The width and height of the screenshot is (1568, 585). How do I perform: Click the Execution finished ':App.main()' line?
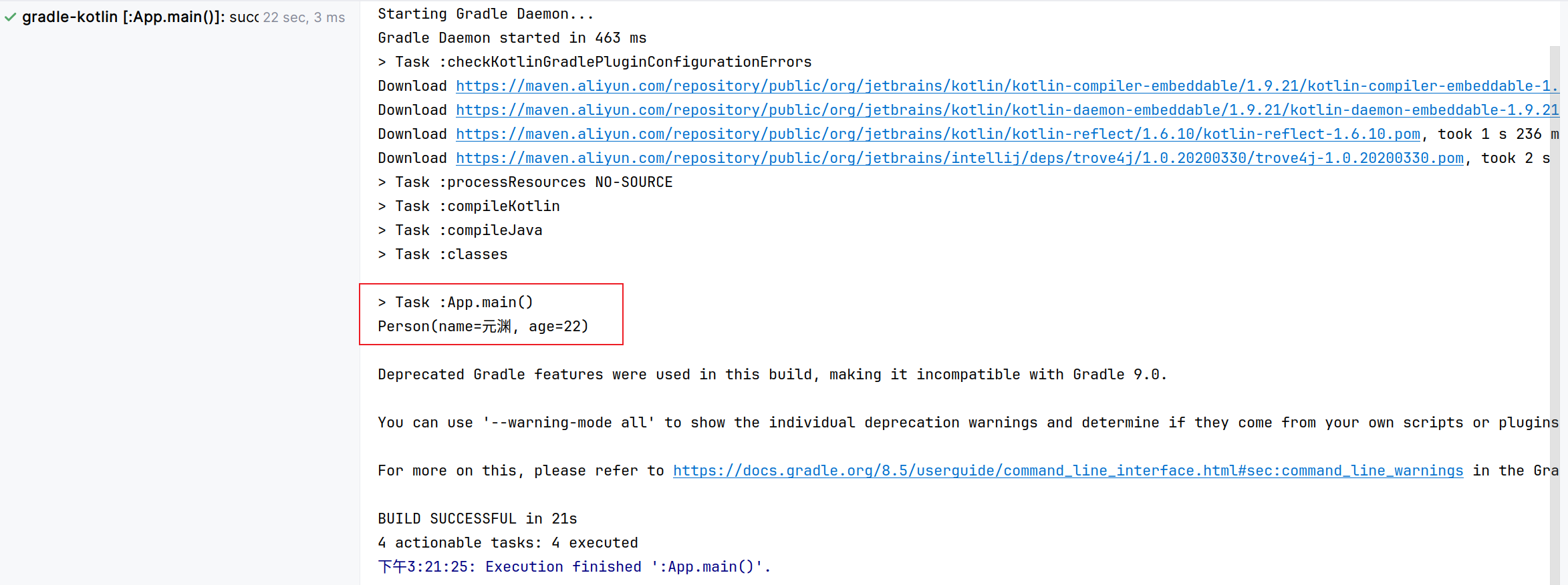click(x=574, y=567)
